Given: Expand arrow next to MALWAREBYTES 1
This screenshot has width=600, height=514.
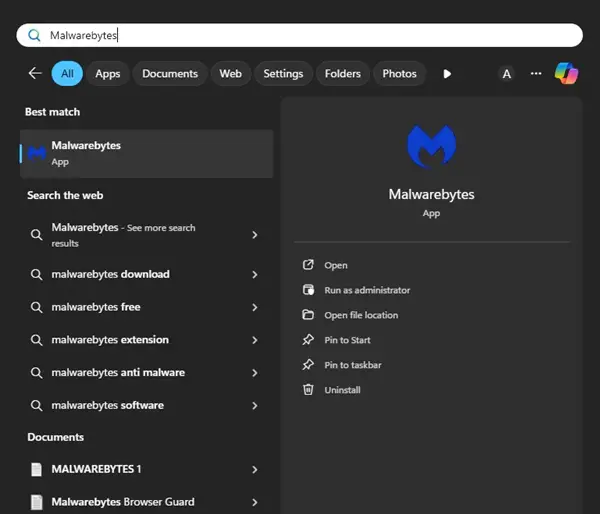Looking at the screenshot, I should coord(255,469).
